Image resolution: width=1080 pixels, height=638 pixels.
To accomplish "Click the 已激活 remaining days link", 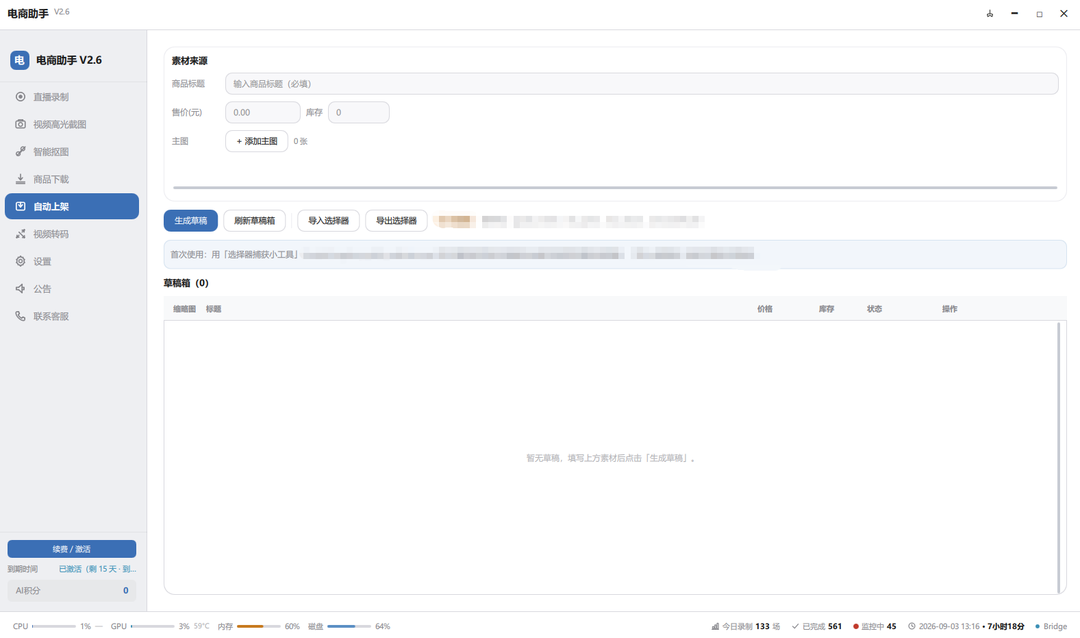I will click(x=97, y=569).
